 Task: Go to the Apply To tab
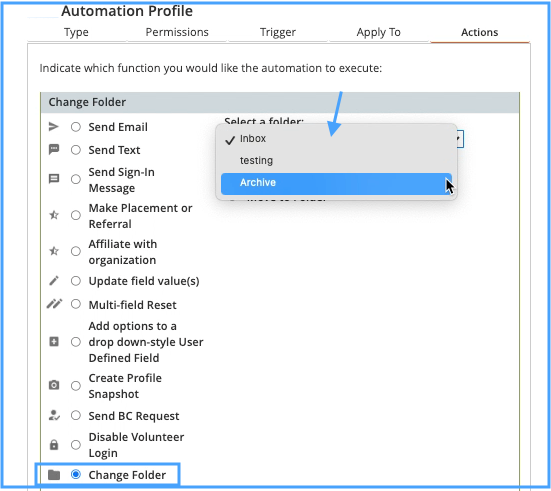(378, 32)
